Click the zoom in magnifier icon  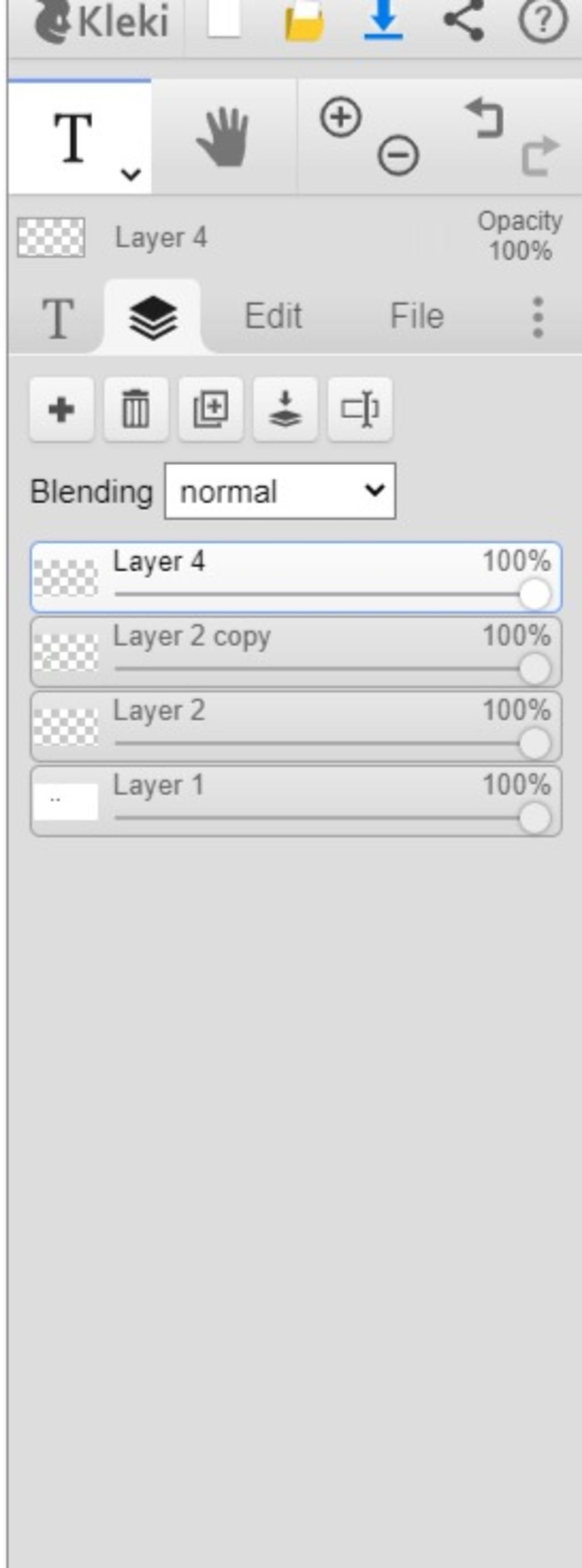[x=340, y=116]
